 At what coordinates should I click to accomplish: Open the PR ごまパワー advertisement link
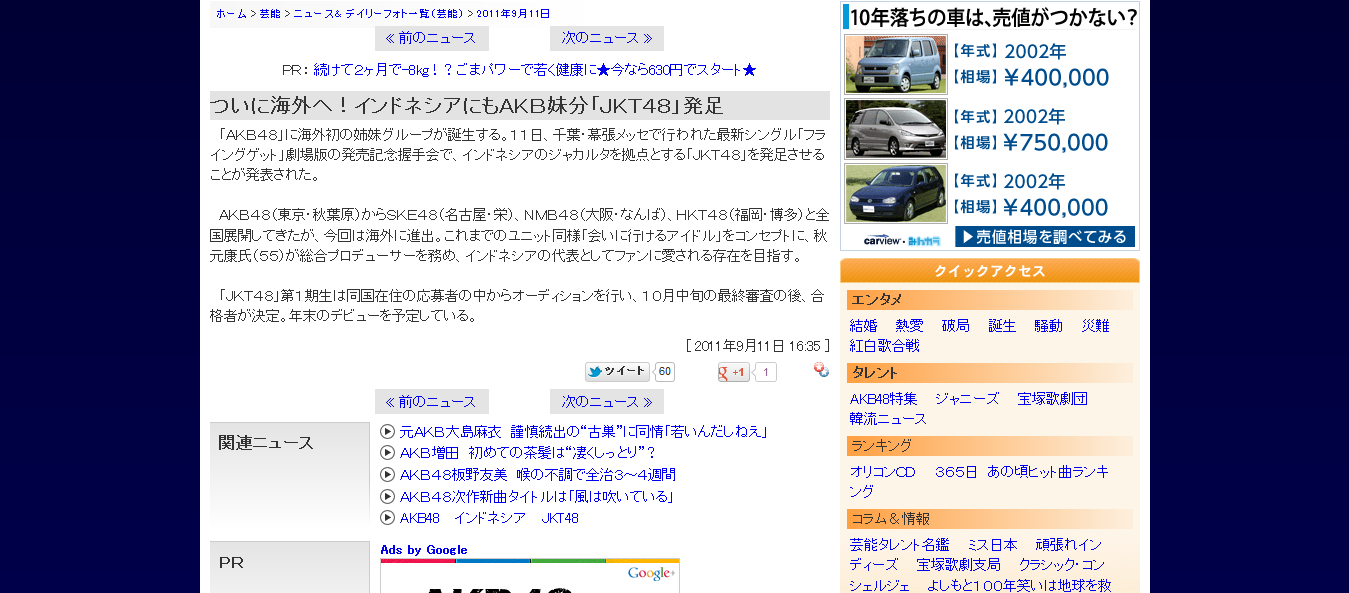pos(535,70)
